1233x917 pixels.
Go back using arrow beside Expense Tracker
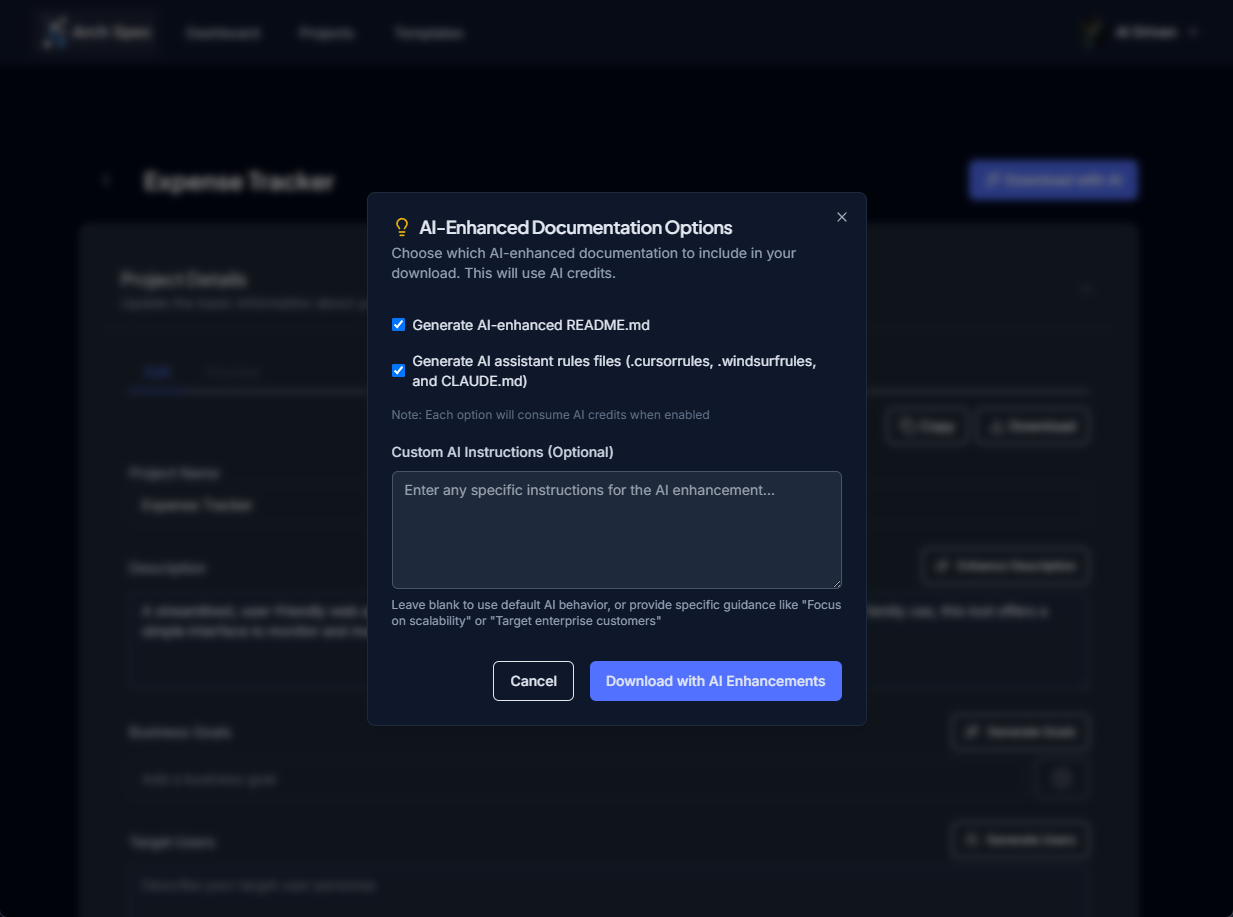point(106,181)
